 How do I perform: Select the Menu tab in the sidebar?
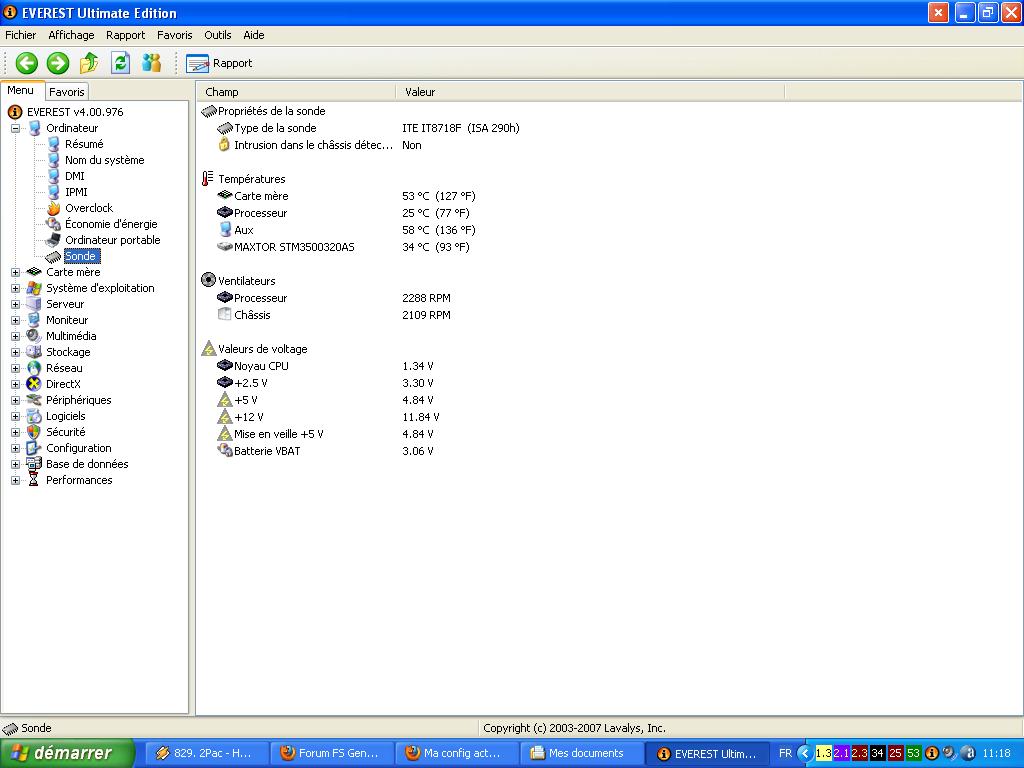point(21,91)
